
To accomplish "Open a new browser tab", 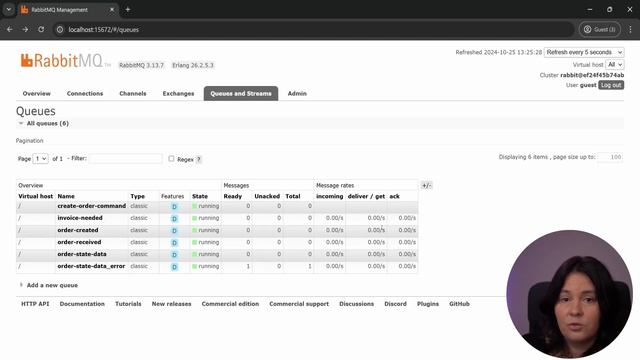I will [x=128, y=9].
